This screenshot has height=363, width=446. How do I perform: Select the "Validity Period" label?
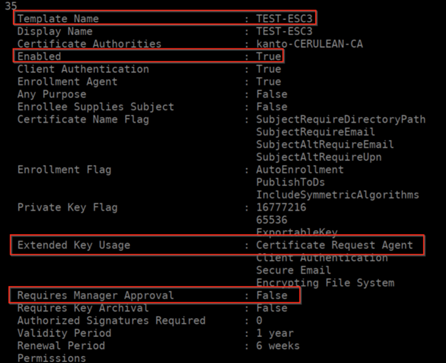pyautogui.click(x=64, y=333)
